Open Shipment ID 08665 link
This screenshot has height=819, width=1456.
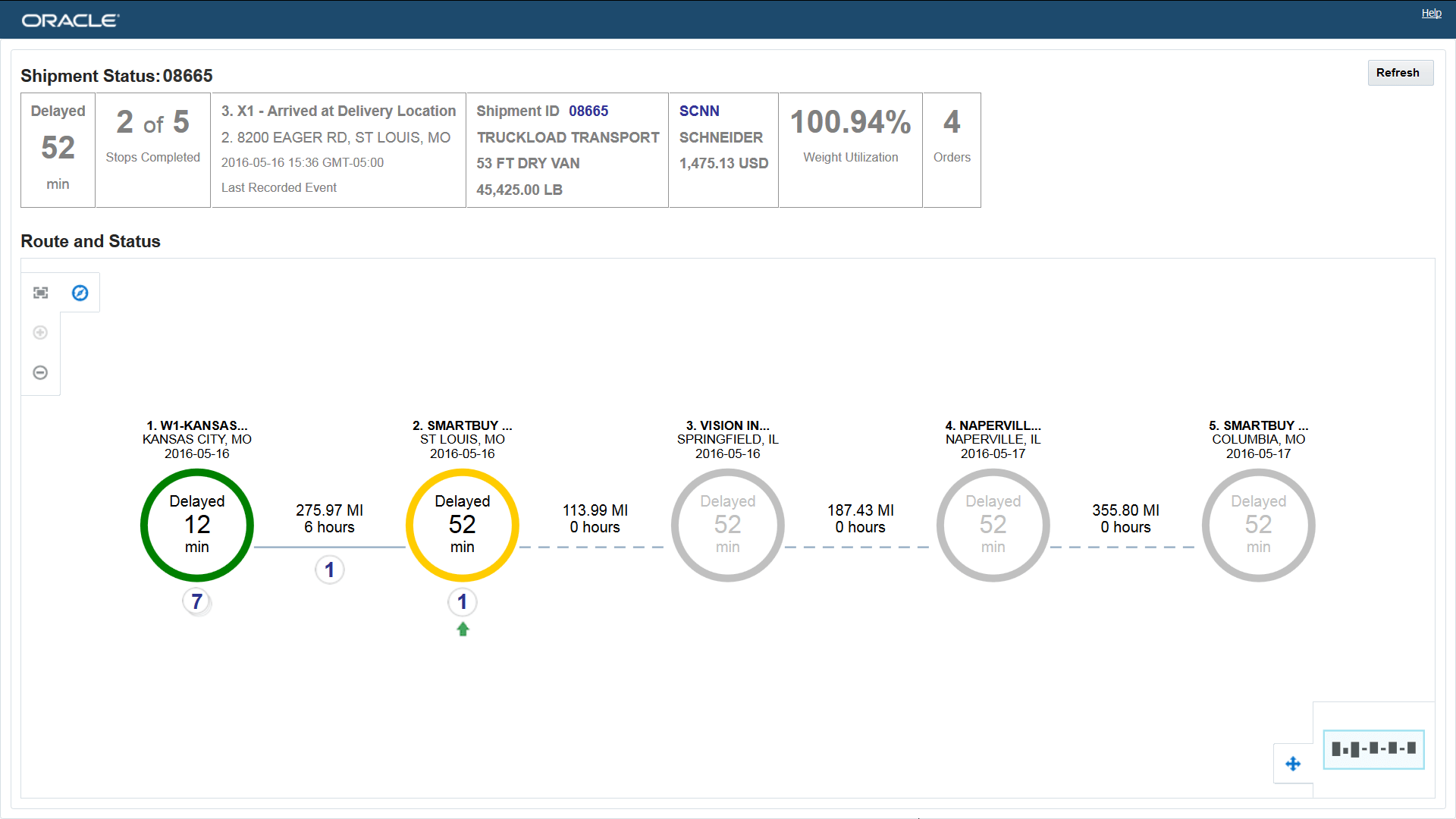click(588, 111)
